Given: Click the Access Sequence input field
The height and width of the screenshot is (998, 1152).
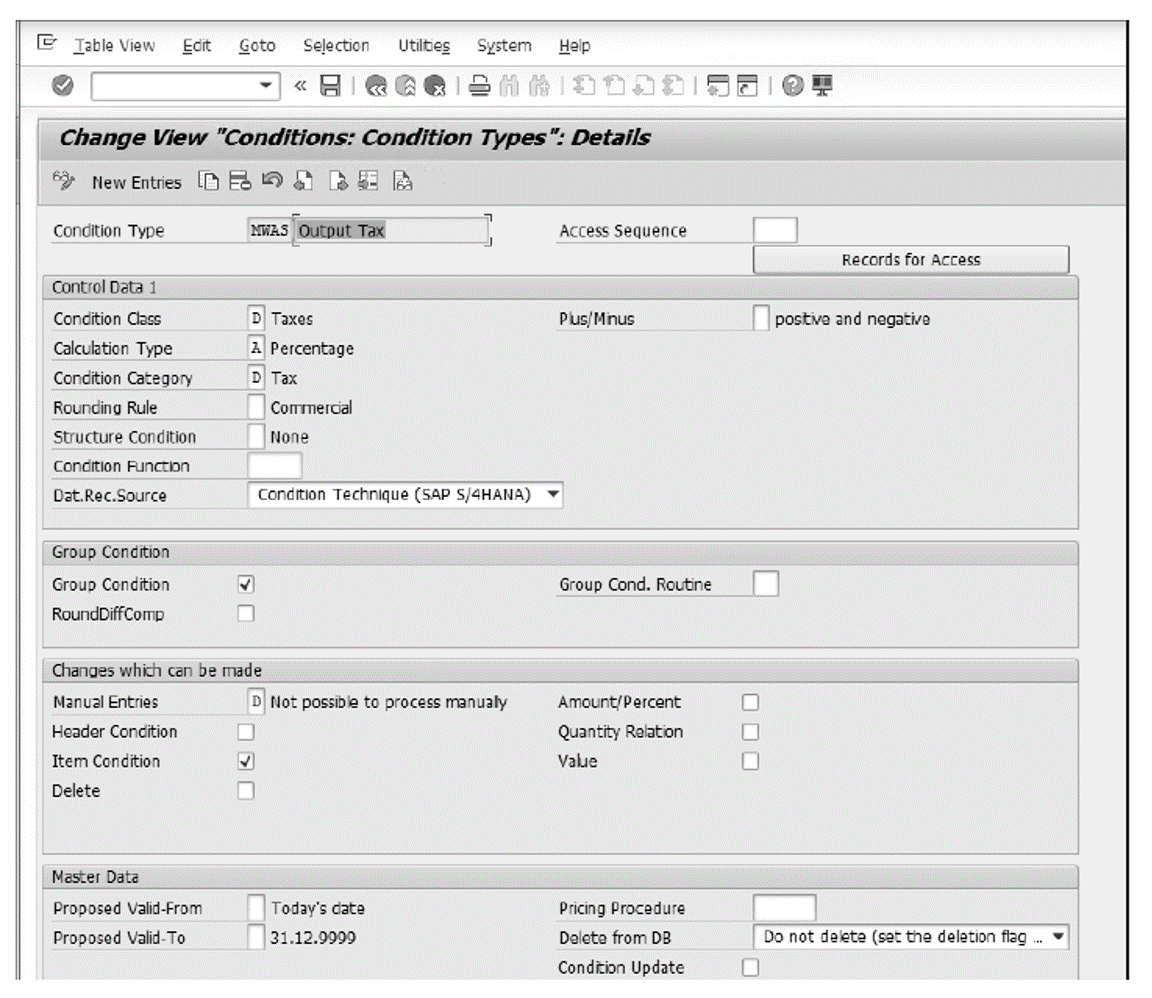Looking at the screenshot, I should click(x=775, y=230).
